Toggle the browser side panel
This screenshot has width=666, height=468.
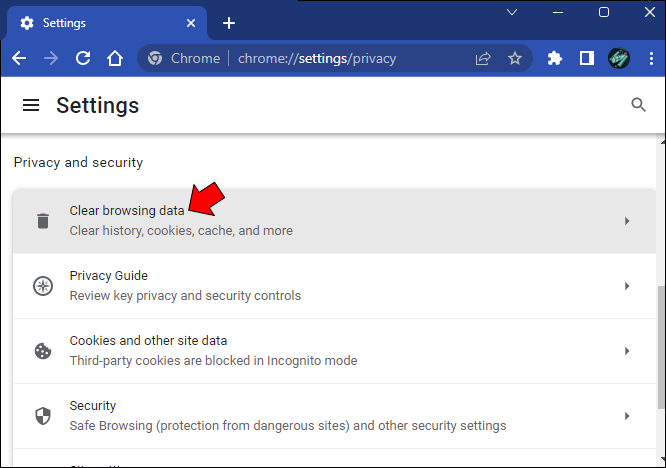[x=587, y=58]
